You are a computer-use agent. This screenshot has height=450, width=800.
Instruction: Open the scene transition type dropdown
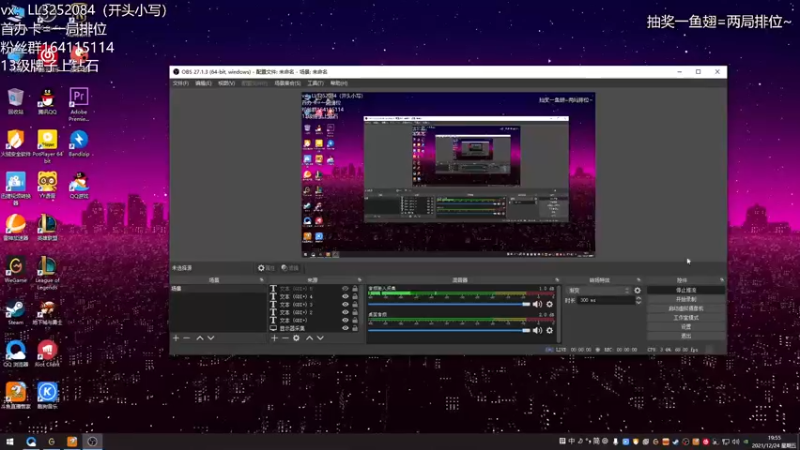[598, 290]
